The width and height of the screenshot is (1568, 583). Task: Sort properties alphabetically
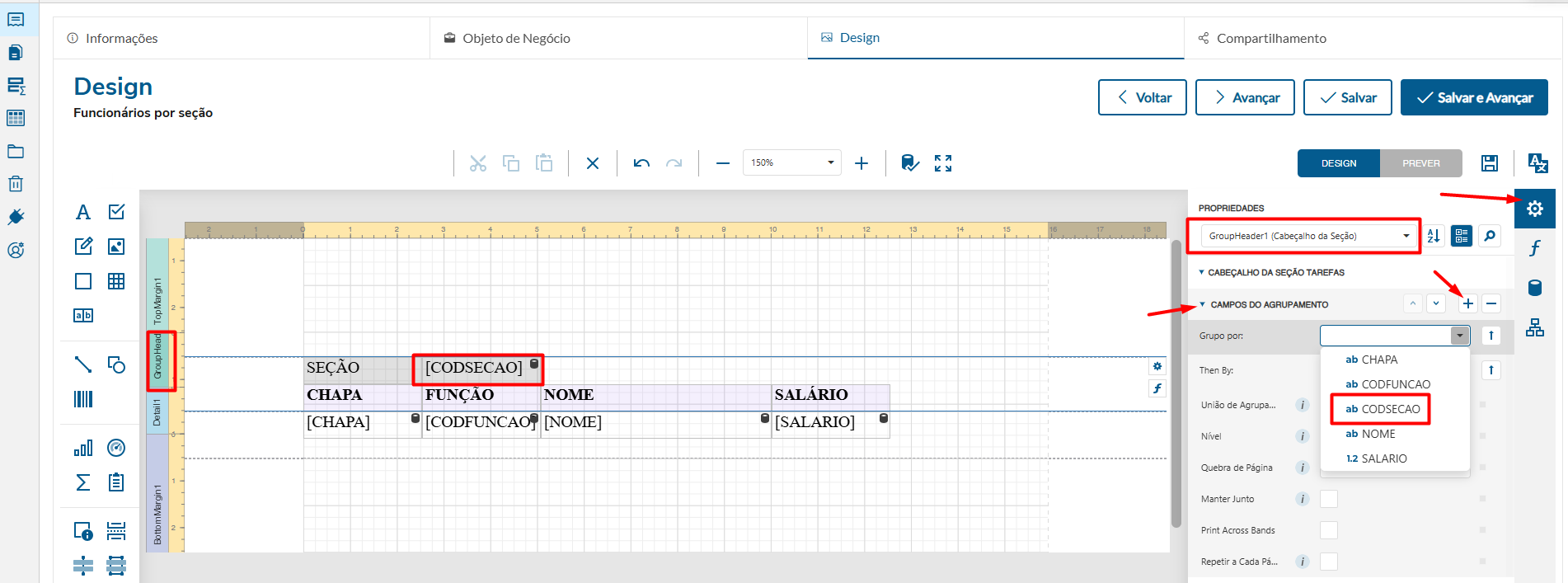click(1434, 236)
